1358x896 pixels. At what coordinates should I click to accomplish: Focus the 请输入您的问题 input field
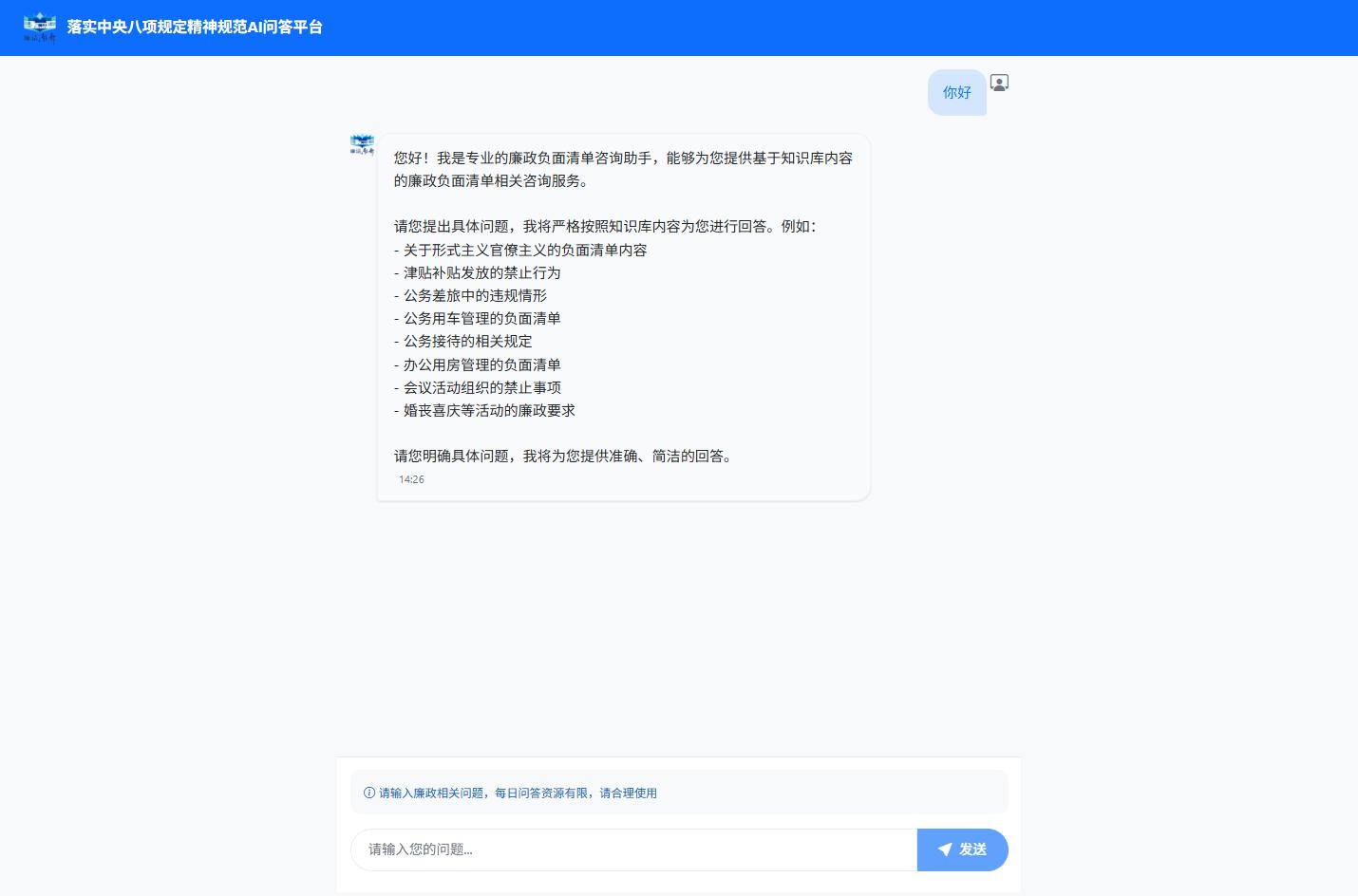coord(633,849)
